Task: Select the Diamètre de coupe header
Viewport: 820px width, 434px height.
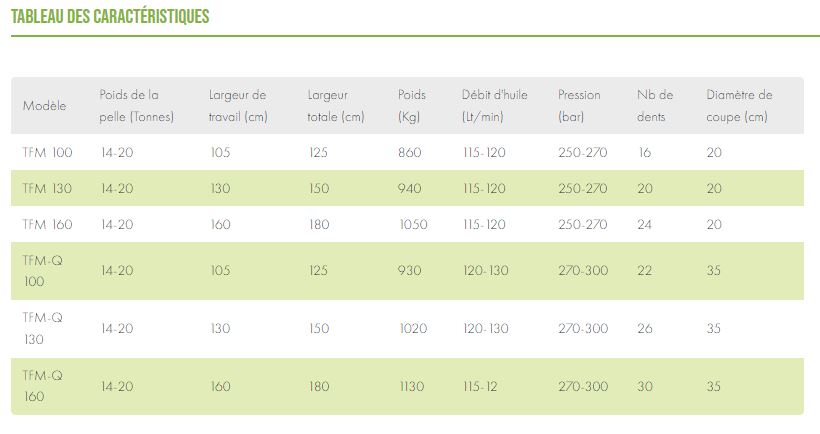Action: (x=739, y=105)
